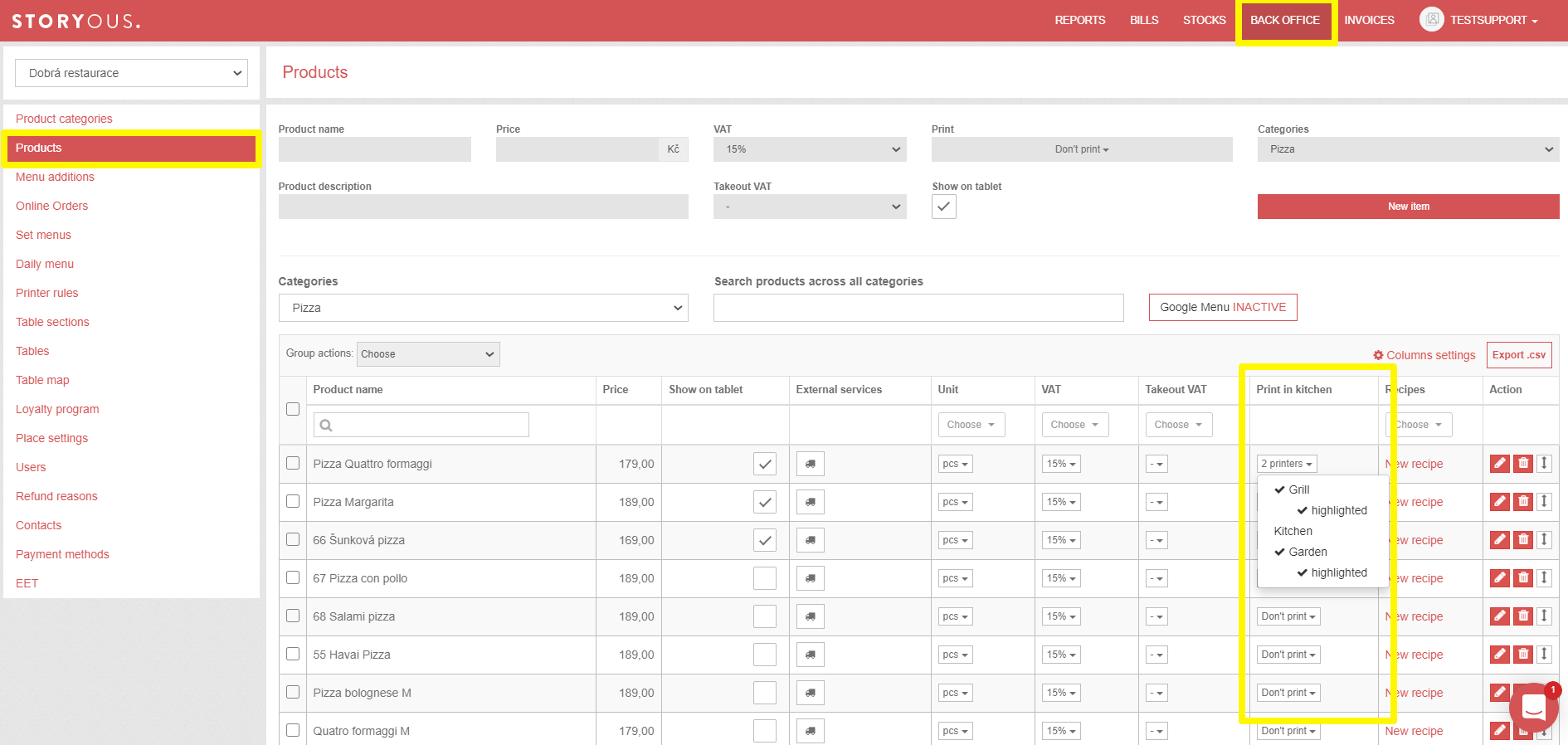Check Show on tablet for 68 Salami pizza
The width and height of the screenshot is (1568, 745).
click(x=765, y=616)
